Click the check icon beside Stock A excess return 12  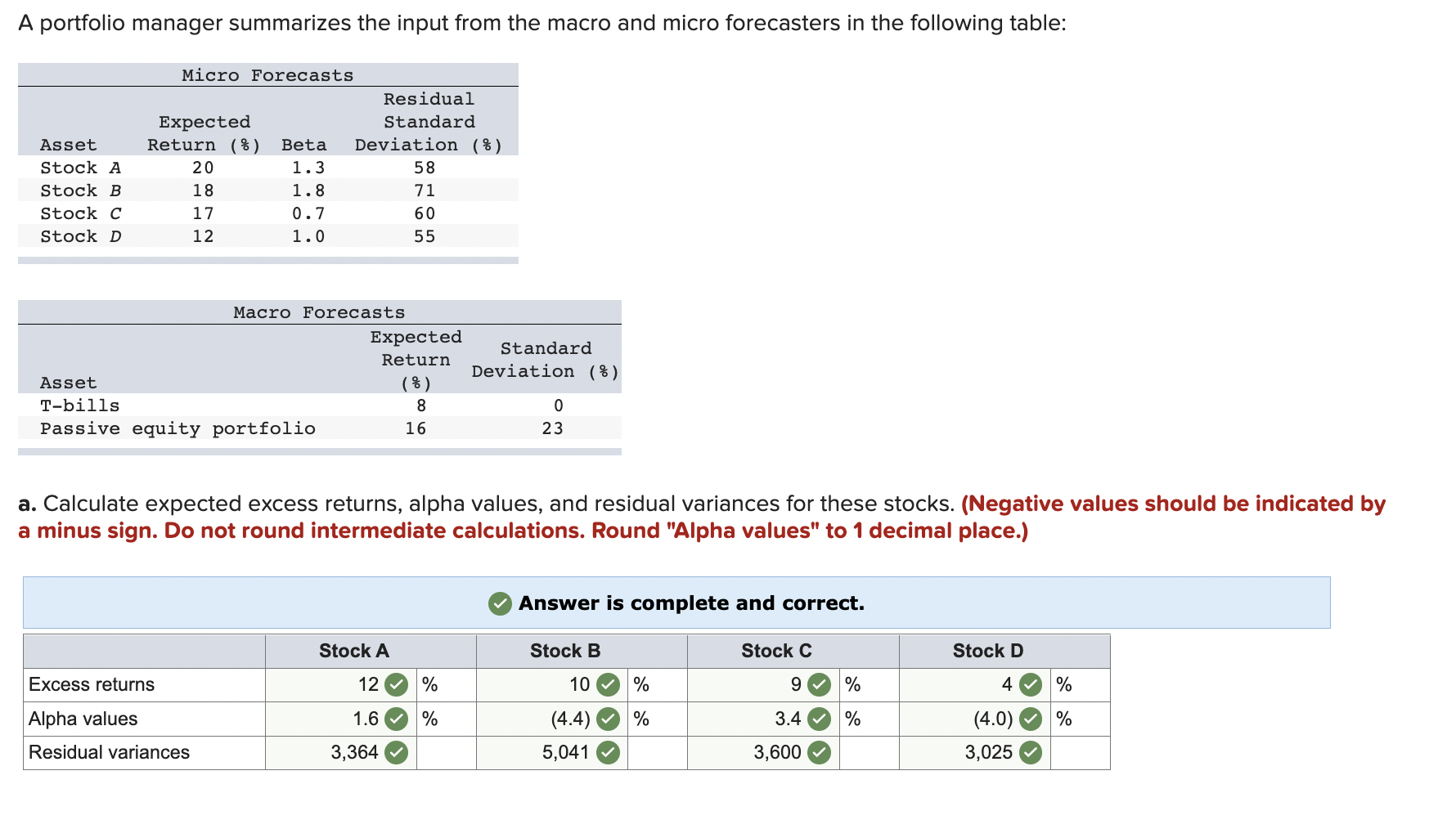click(x=396, y=684)
